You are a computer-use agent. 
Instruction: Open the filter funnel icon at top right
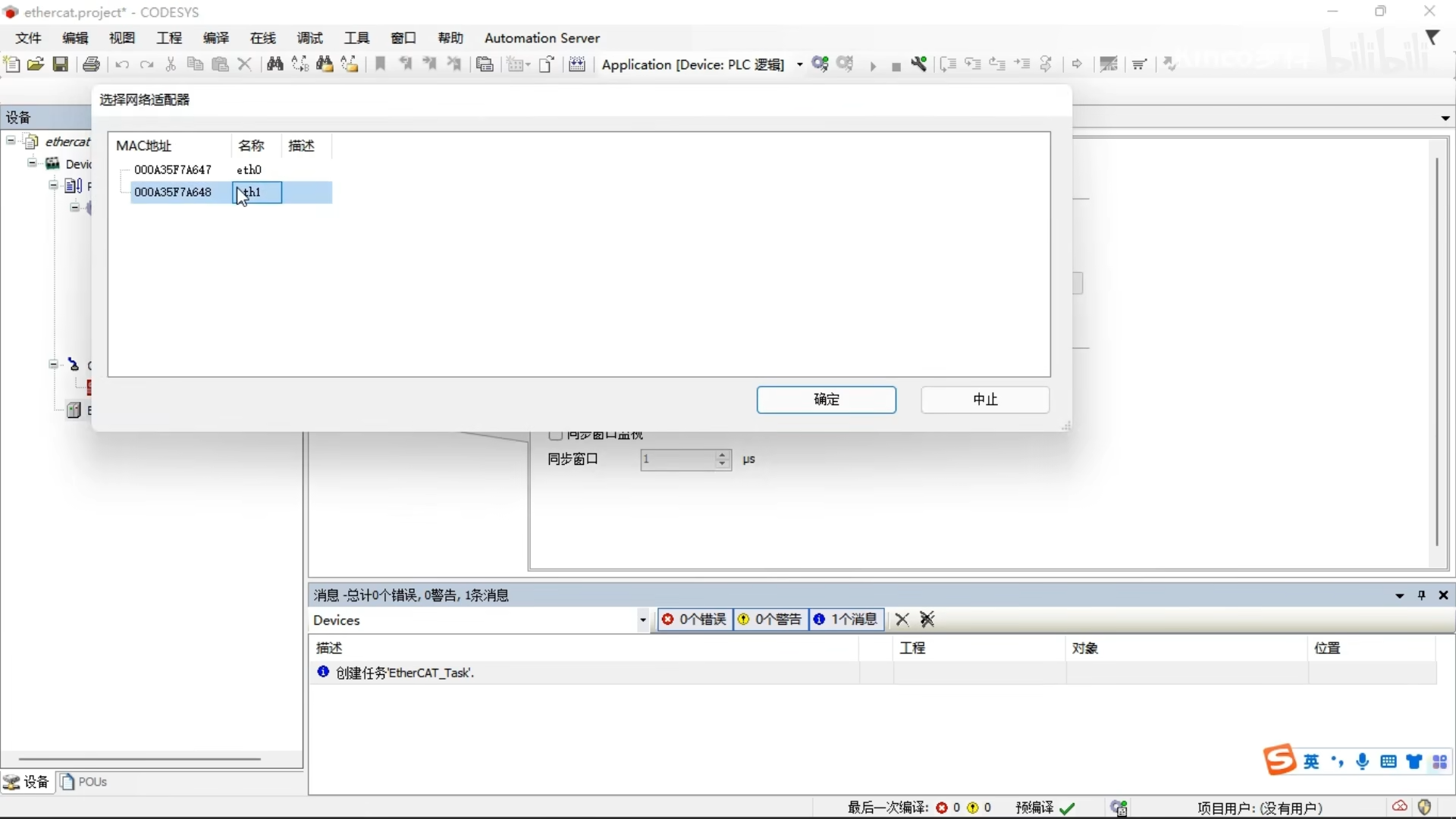[x=1432, y=37]
